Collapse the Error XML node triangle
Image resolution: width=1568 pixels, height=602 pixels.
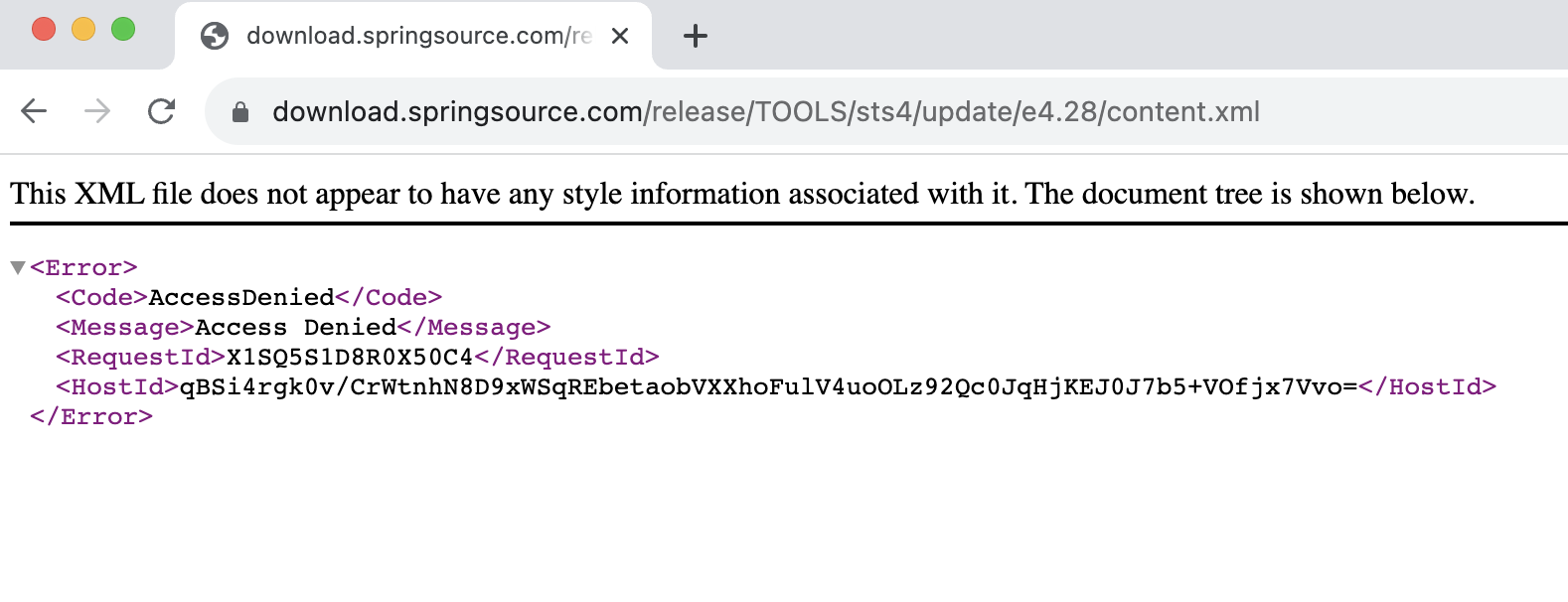[18, 266]
